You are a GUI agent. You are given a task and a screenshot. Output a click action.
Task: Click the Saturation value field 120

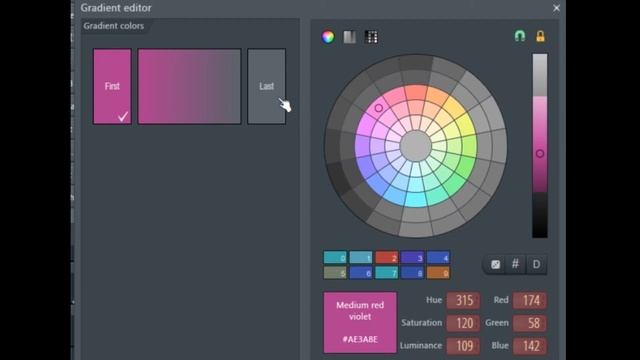tap(463, 323)
